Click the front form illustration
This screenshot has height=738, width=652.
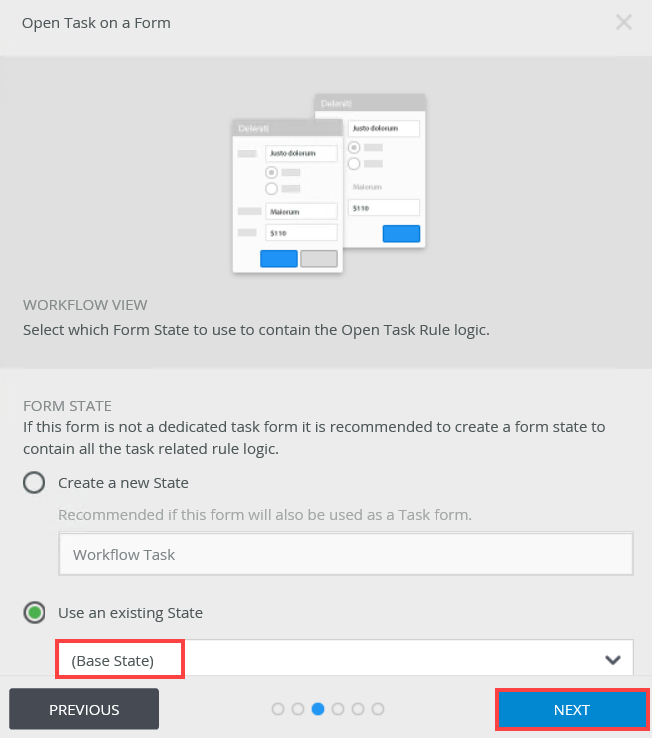(x=287, y=196)
